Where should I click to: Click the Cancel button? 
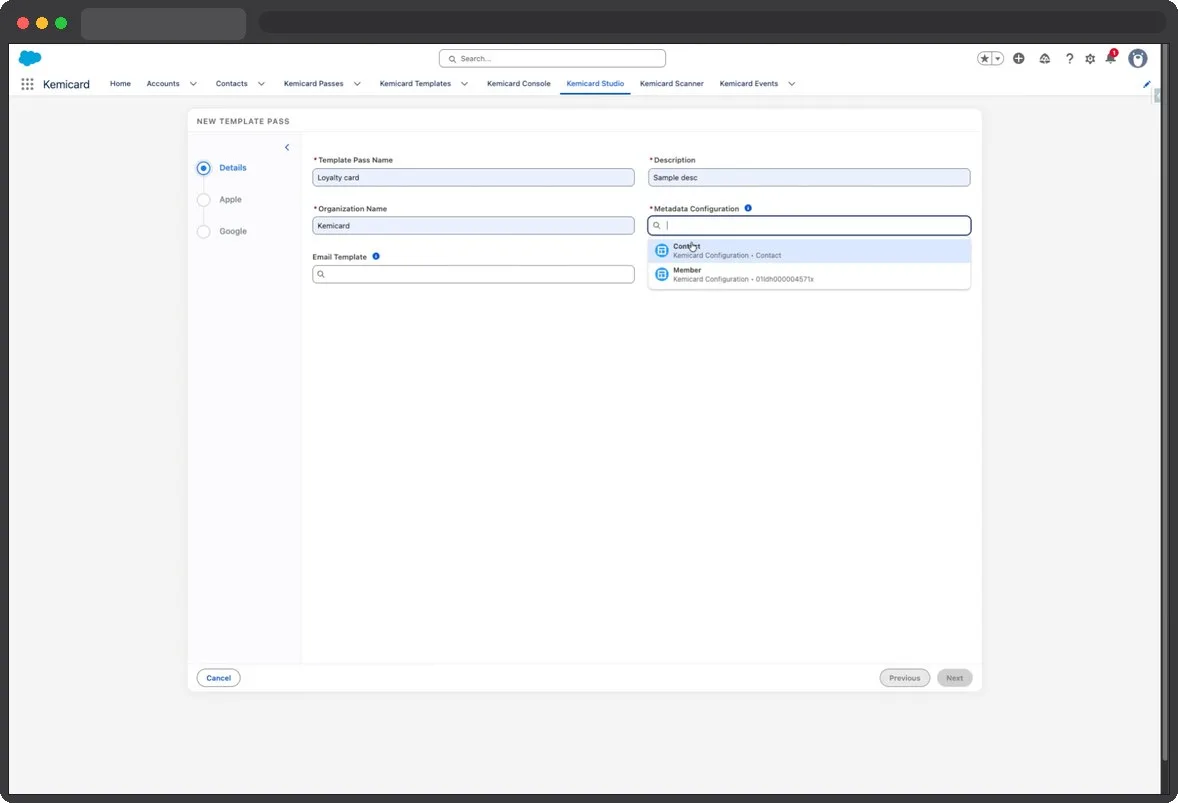219,678
